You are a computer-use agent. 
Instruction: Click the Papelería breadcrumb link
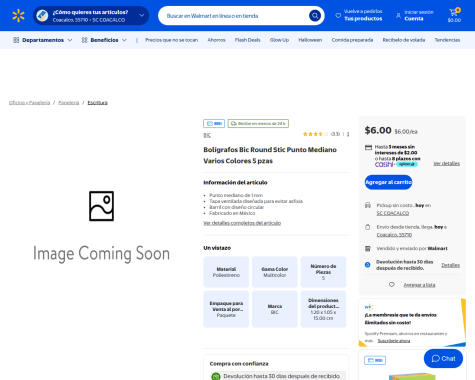(69, 103)
